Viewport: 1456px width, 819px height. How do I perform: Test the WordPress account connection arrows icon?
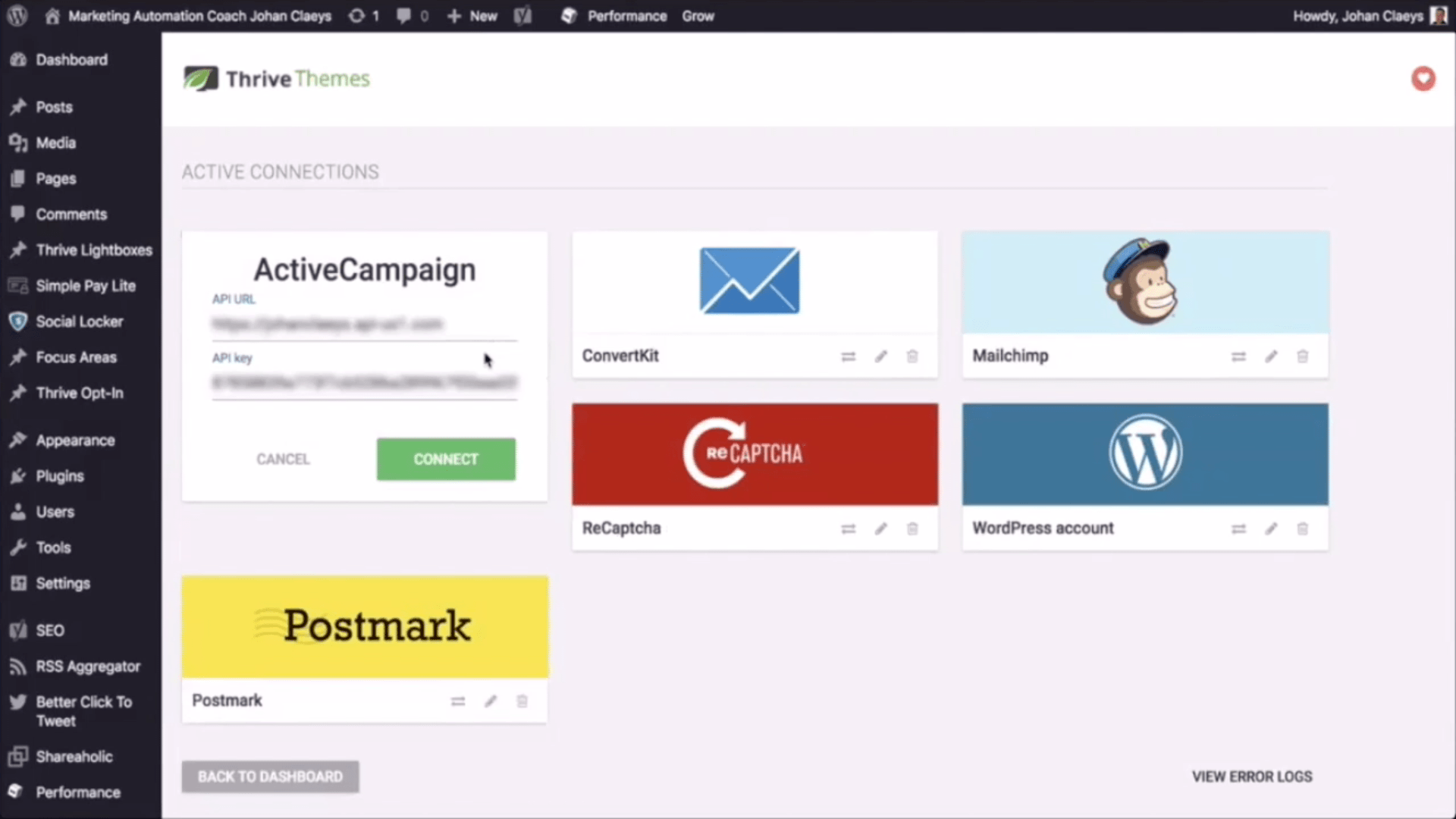tap(1238, 529)
